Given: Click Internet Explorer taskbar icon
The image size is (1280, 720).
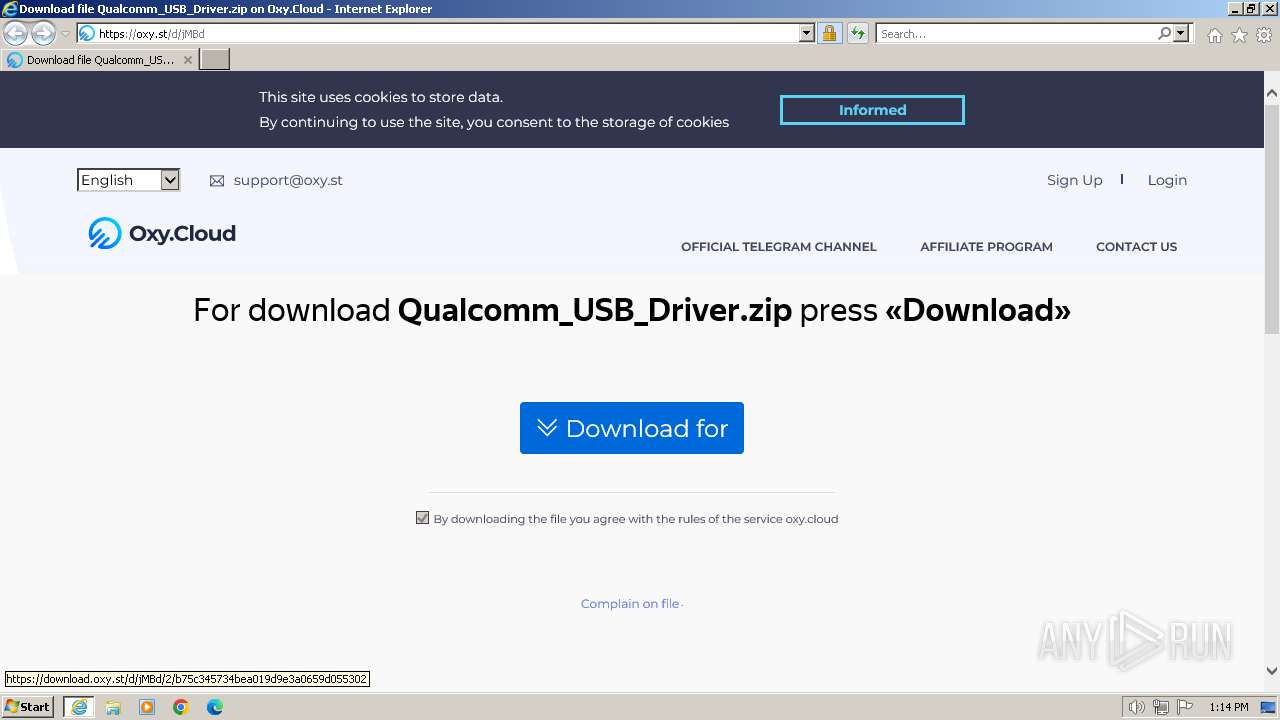Looking at the screenshot, I should [79, 707].
